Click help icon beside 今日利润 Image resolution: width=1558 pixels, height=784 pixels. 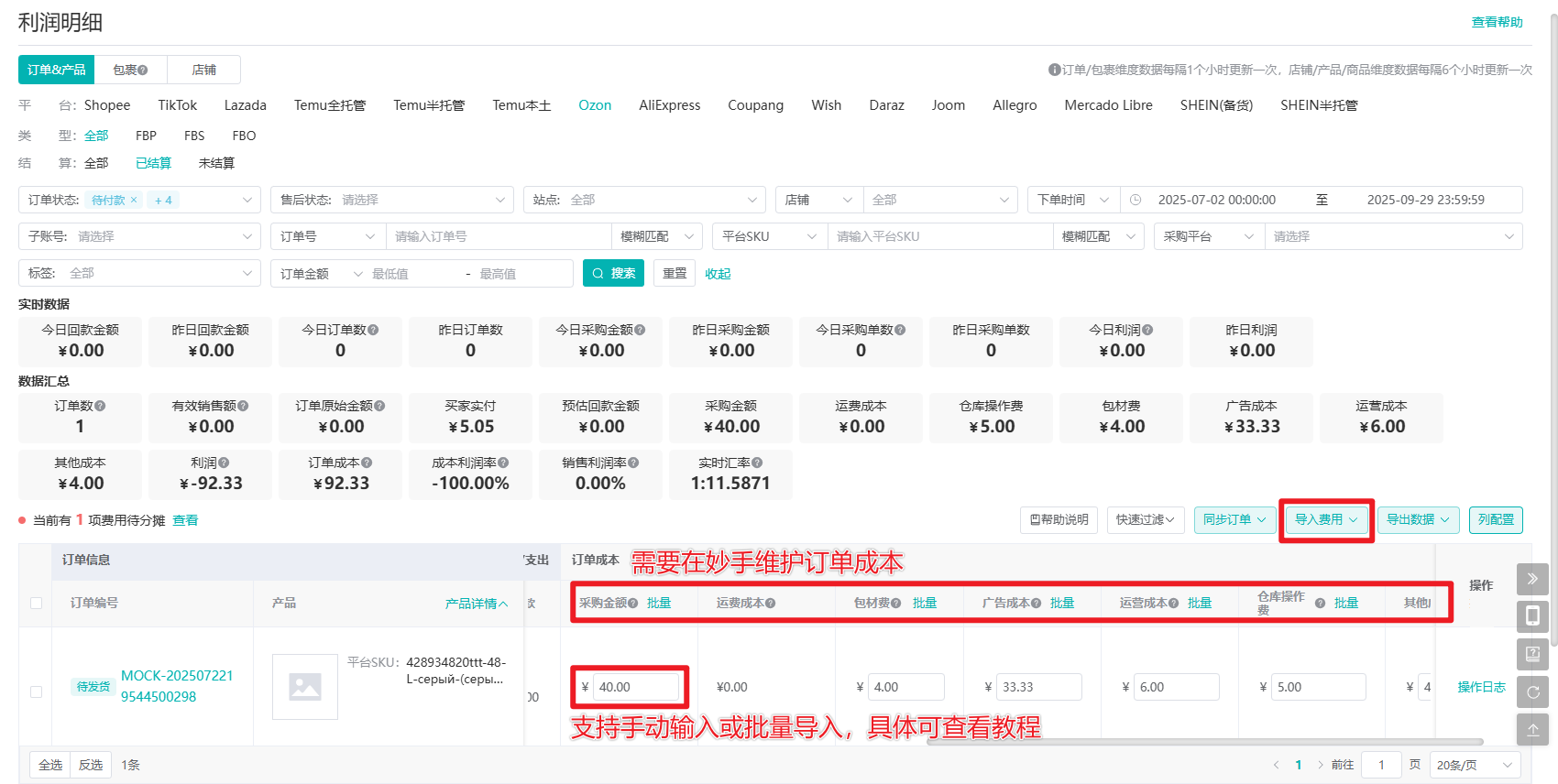click(x=1147, y=330)
